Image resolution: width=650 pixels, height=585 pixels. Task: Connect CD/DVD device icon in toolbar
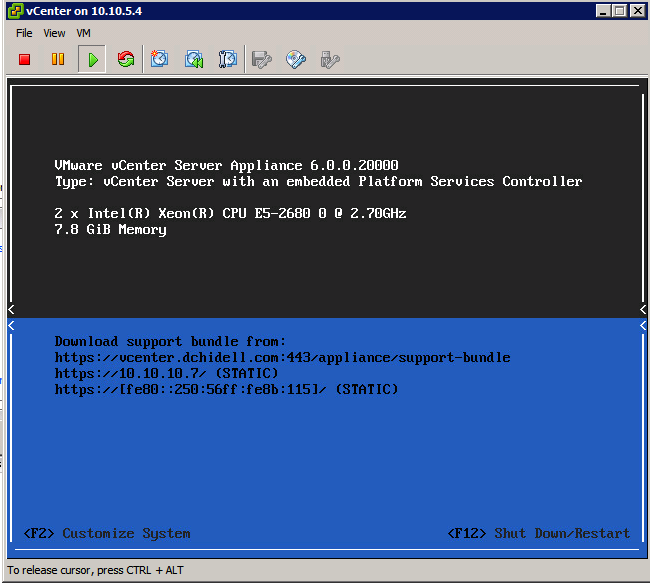[296, 59]
